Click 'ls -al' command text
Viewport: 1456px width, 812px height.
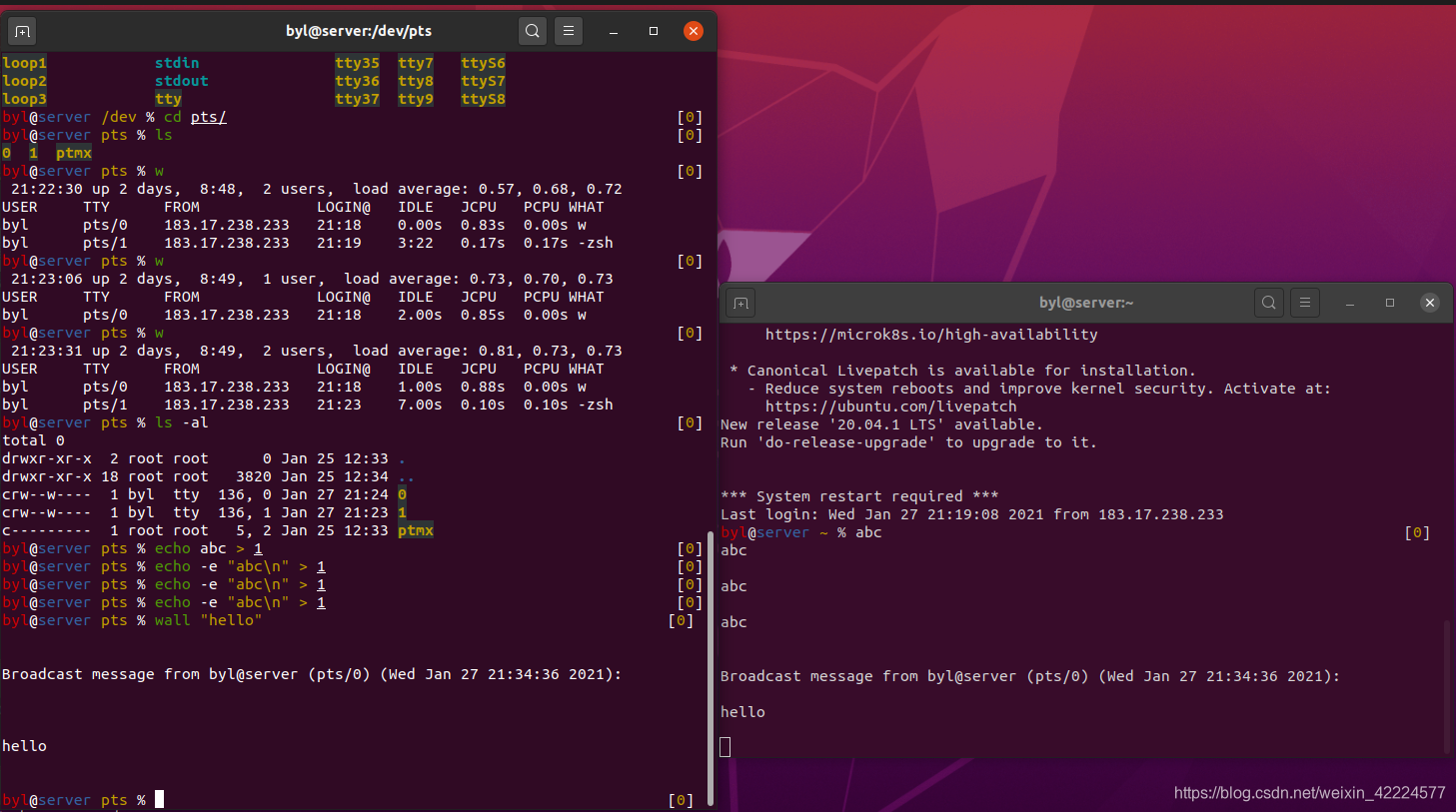click(181, 422)
